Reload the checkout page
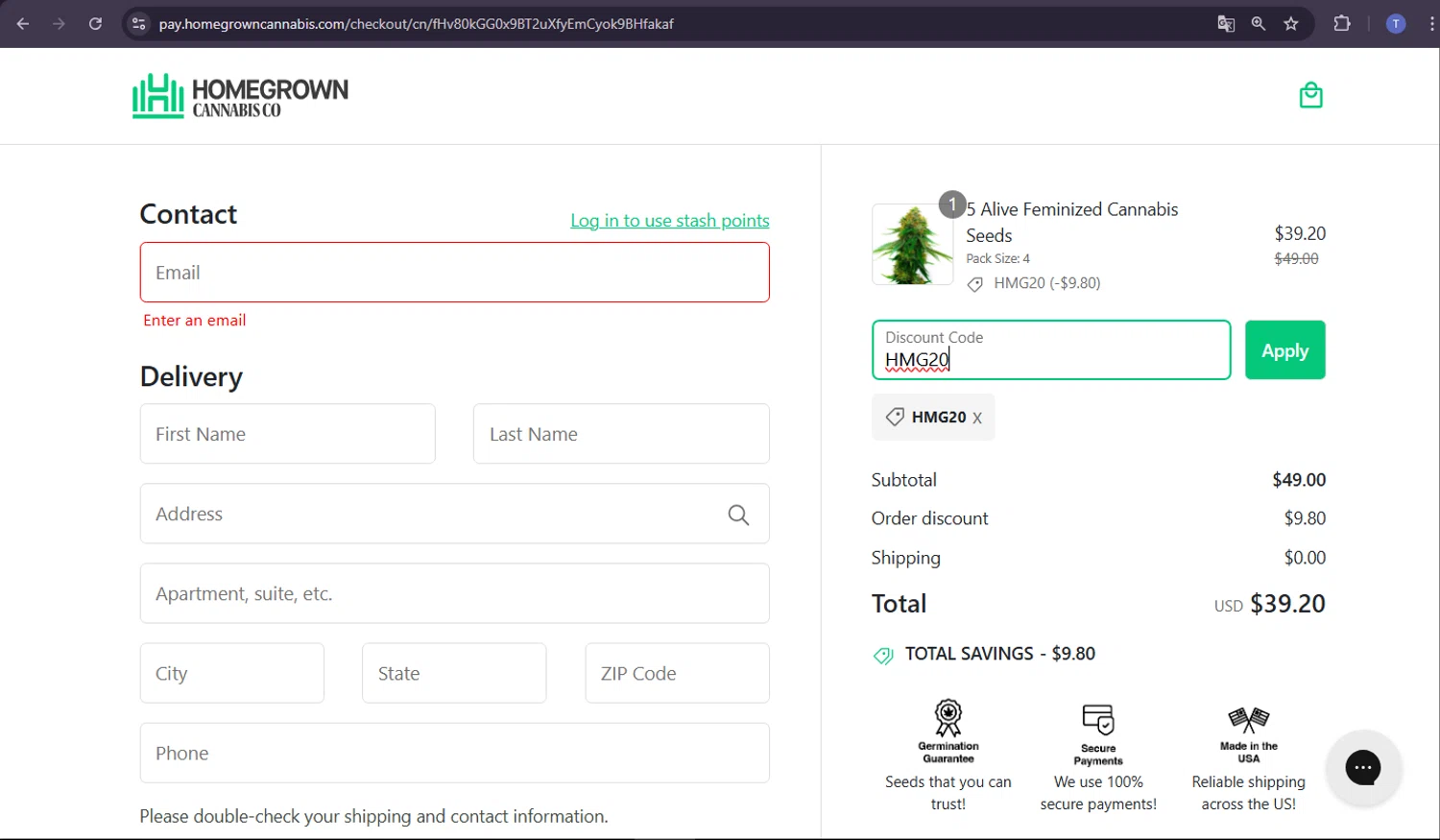Screen dimensions: 1440x840 [x=95, y=24]
